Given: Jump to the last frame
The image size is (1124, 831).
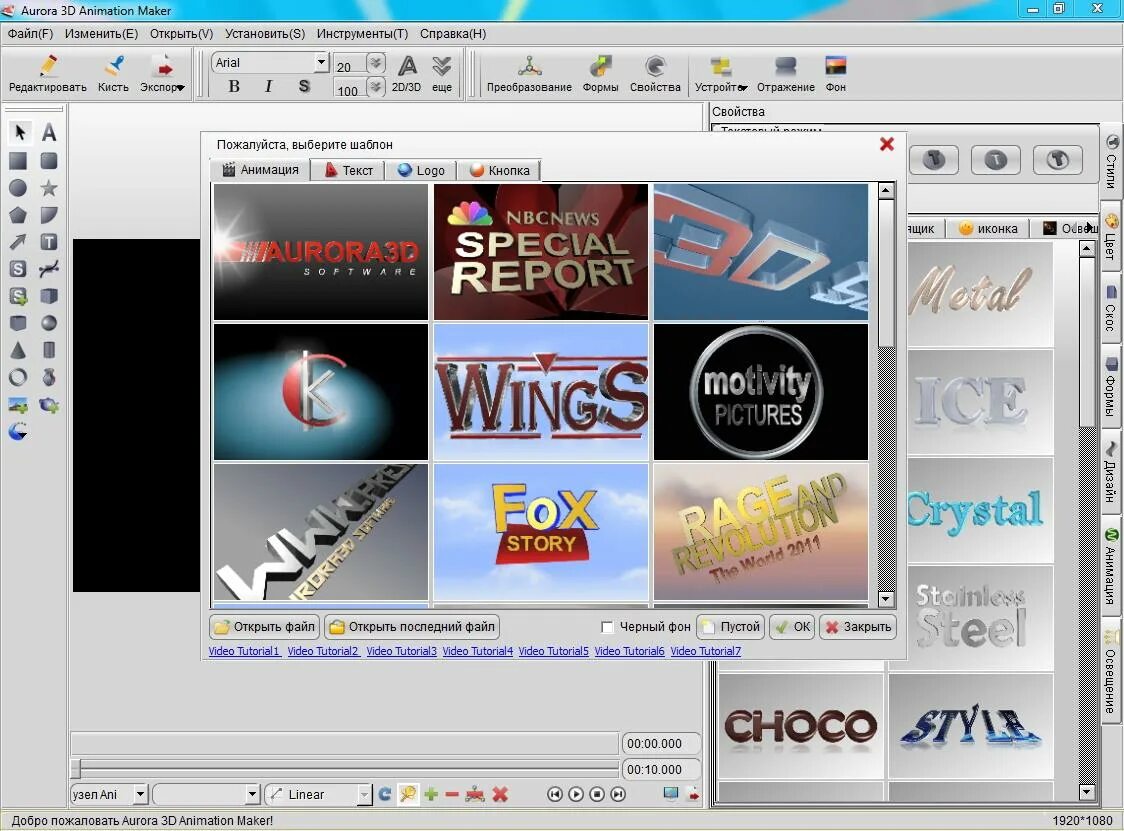Looking at the screenshot, I should [x=618, y=794].
